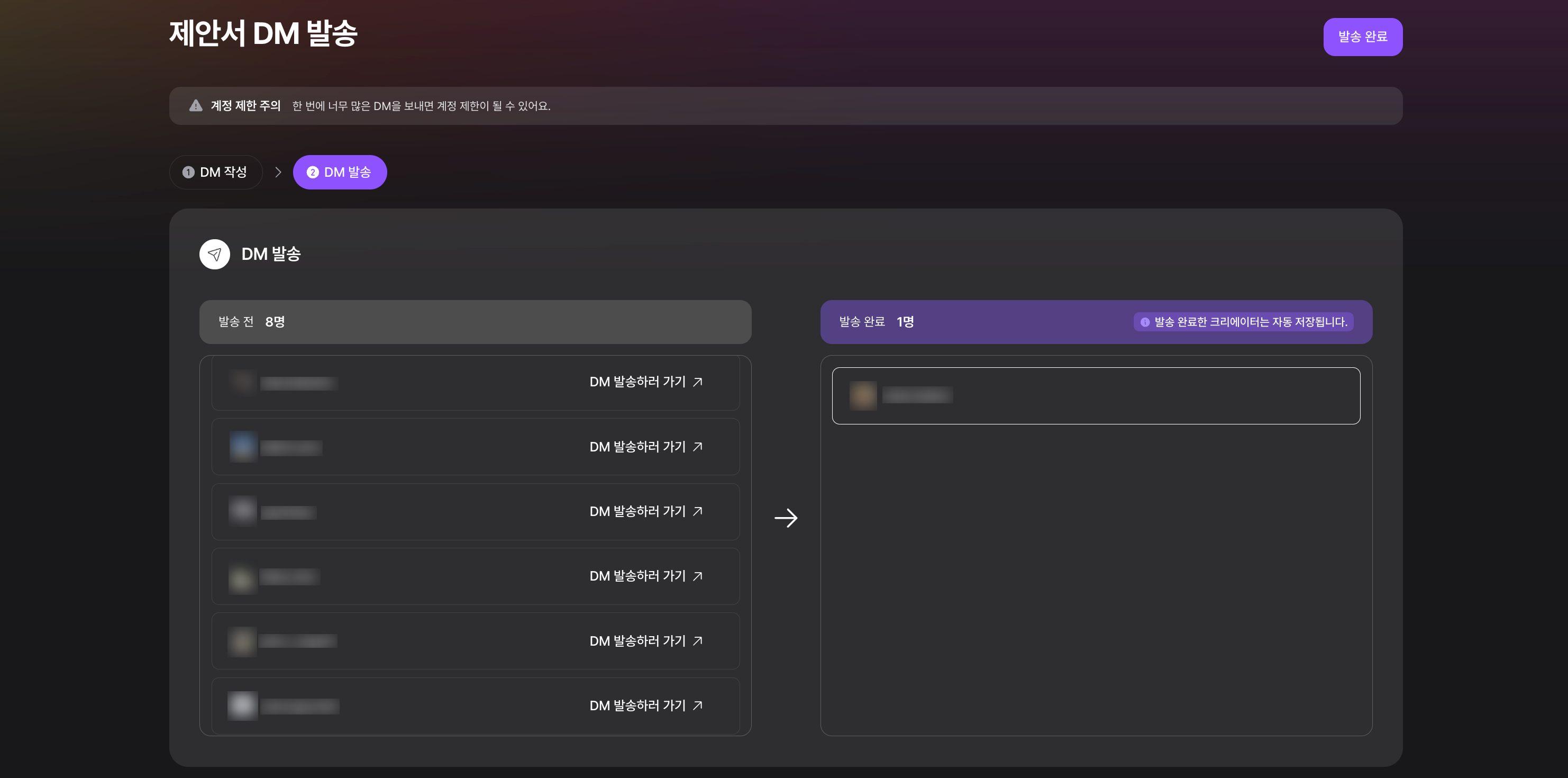Click the arrow icon on the last DM link
The height and width of the screenshot is (778, 1568).
click(698, 705)
